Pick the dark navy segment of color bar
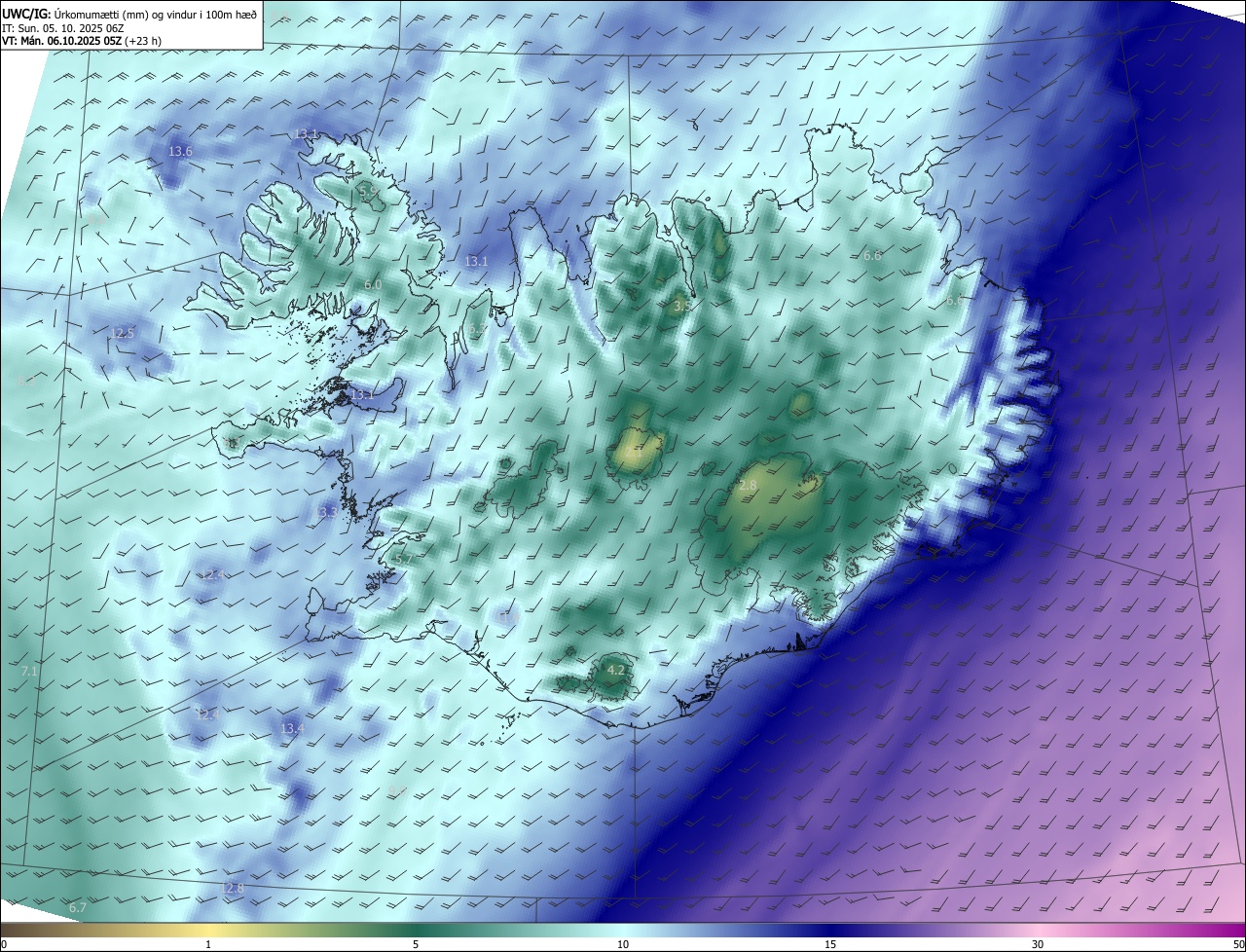Viewport: 1246px width, 952px height. tap(830, 931)
